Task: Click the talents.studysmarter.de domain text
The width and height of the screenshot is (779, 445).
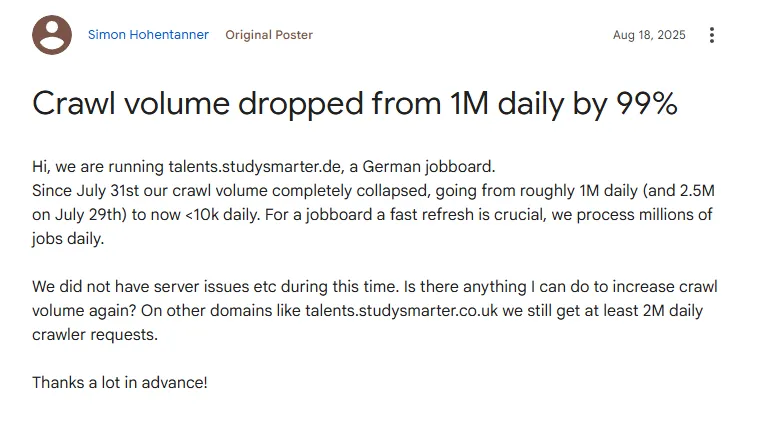Action: coord(255,166)
